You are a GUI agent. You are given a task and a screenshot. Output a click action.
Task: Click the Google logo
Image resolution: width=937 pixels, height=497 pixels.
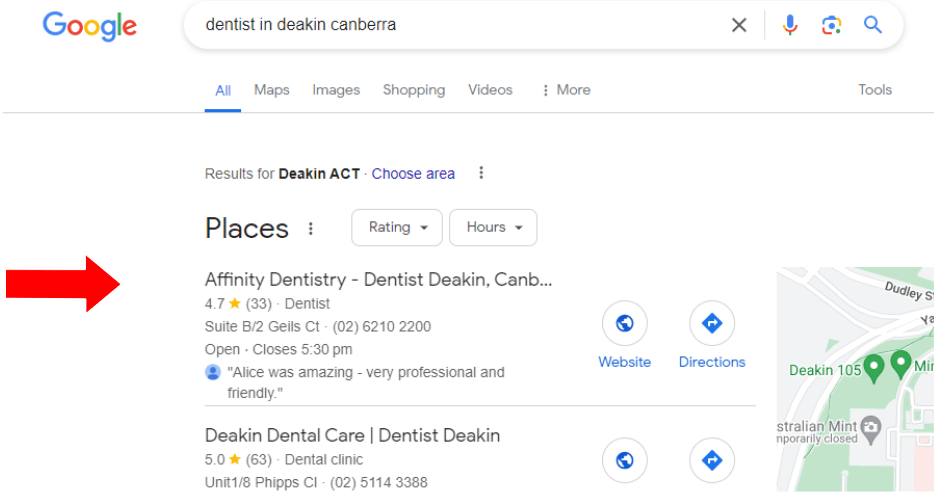point(90,26)
